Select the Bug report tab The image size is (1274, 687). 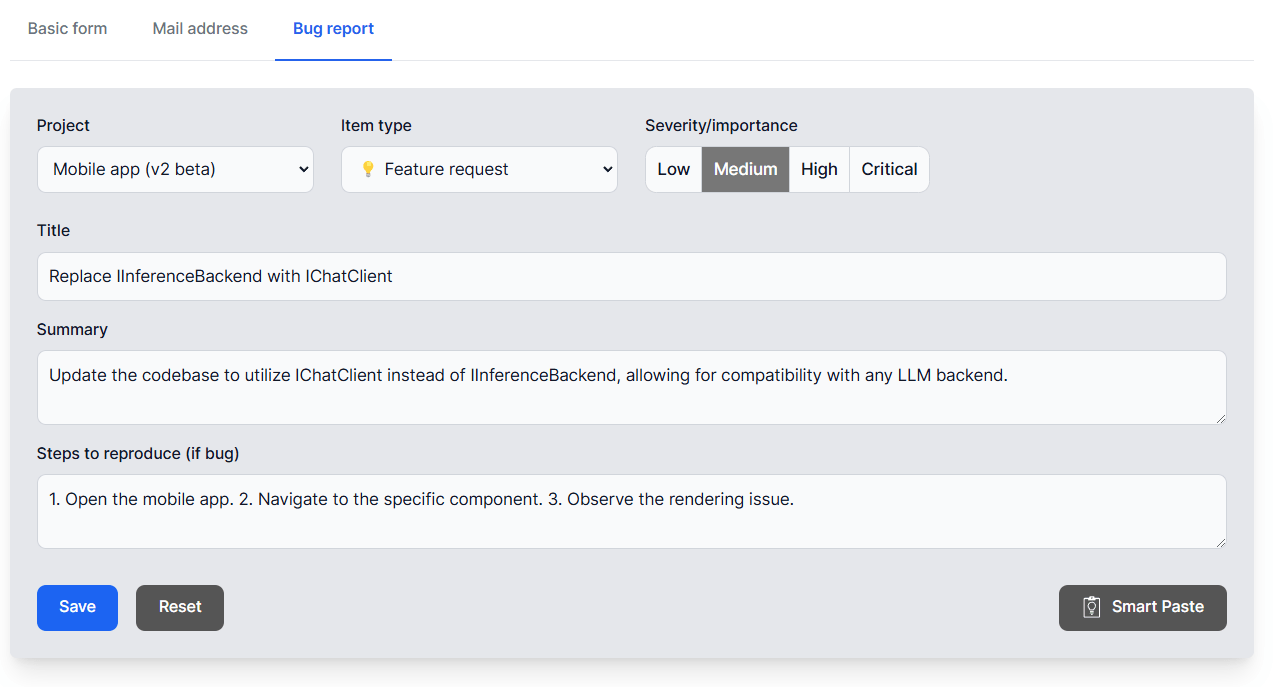[333, 29]
